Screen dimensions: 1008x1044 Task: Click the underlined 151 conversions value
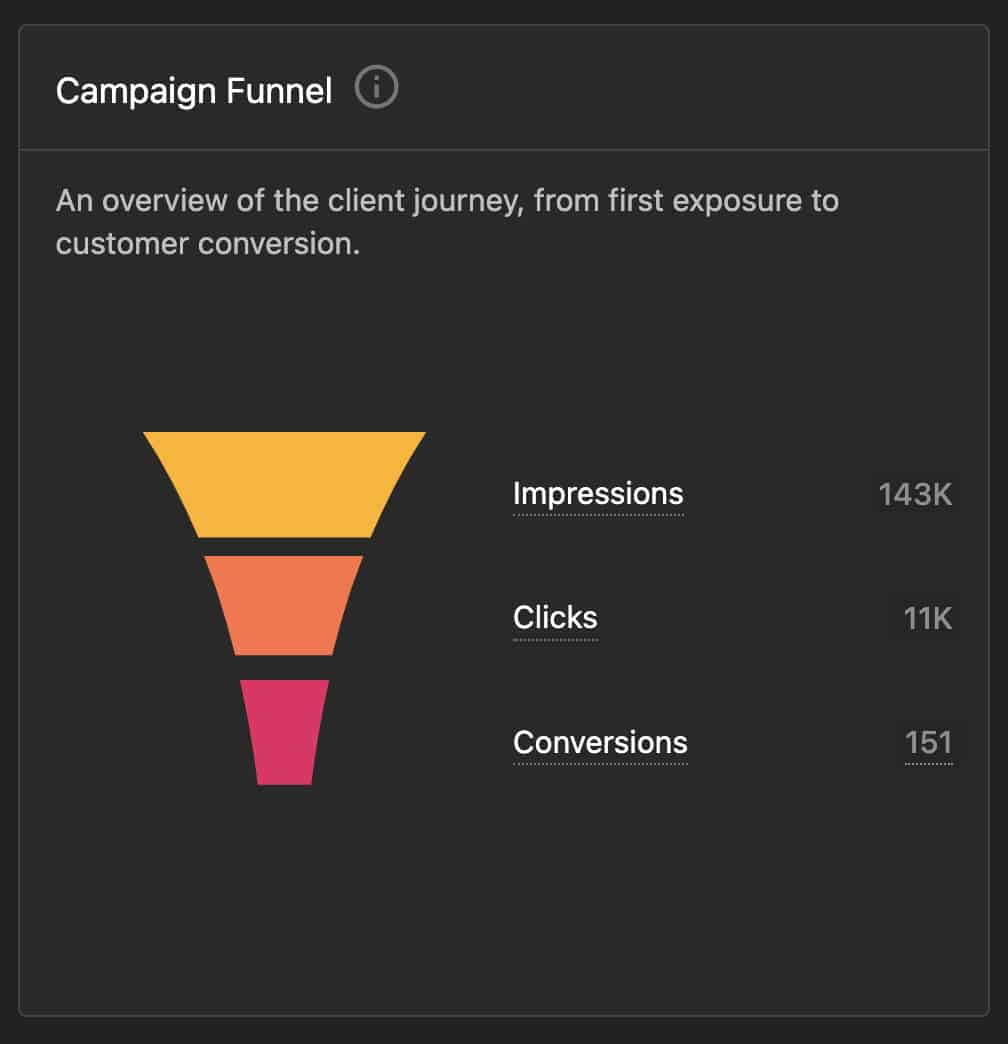(928, 743)
